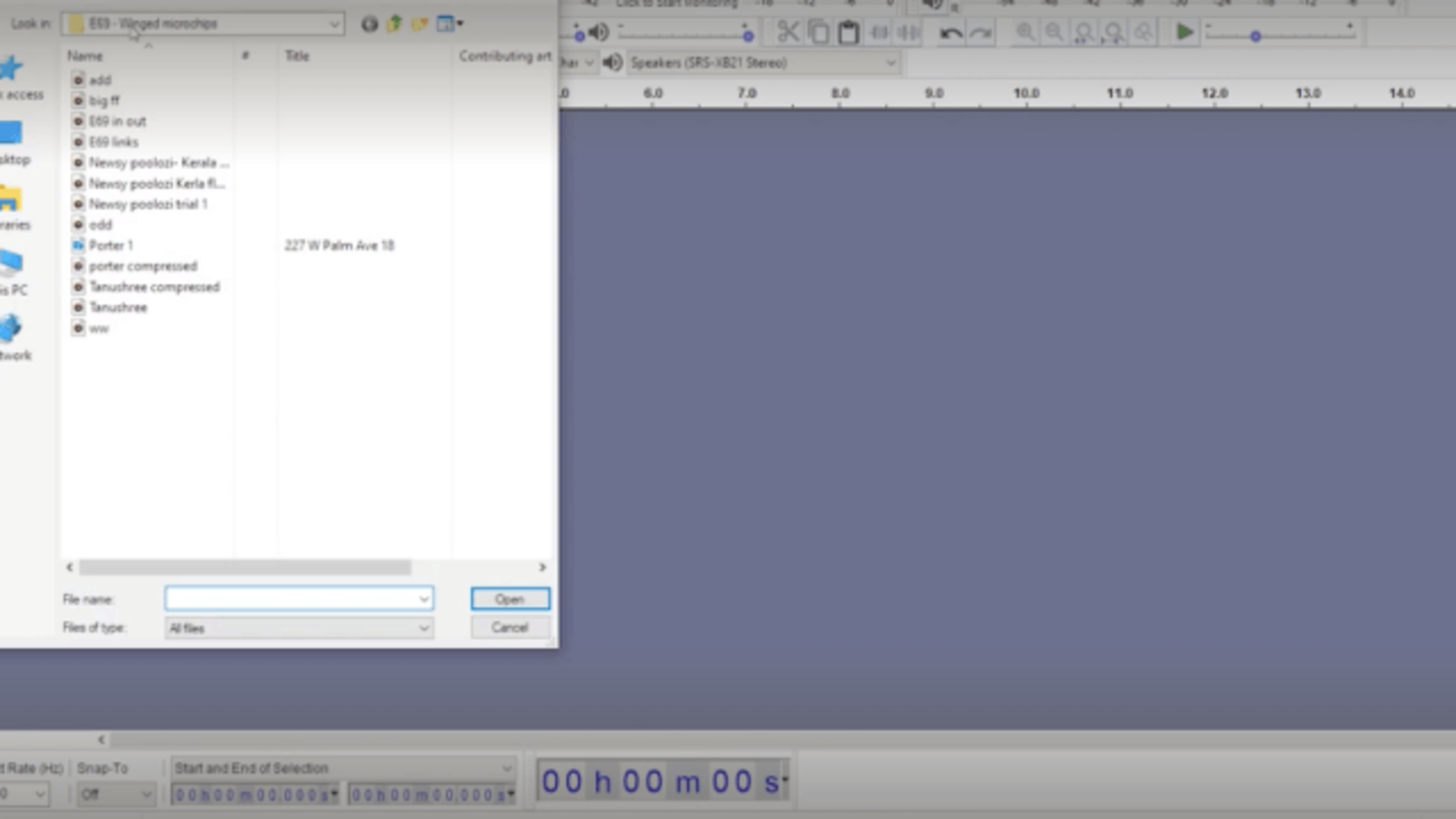Click the Cancel button
The height and width of the screenshot is (819, 1456).
pyautogui.click(x=510, y=627)
